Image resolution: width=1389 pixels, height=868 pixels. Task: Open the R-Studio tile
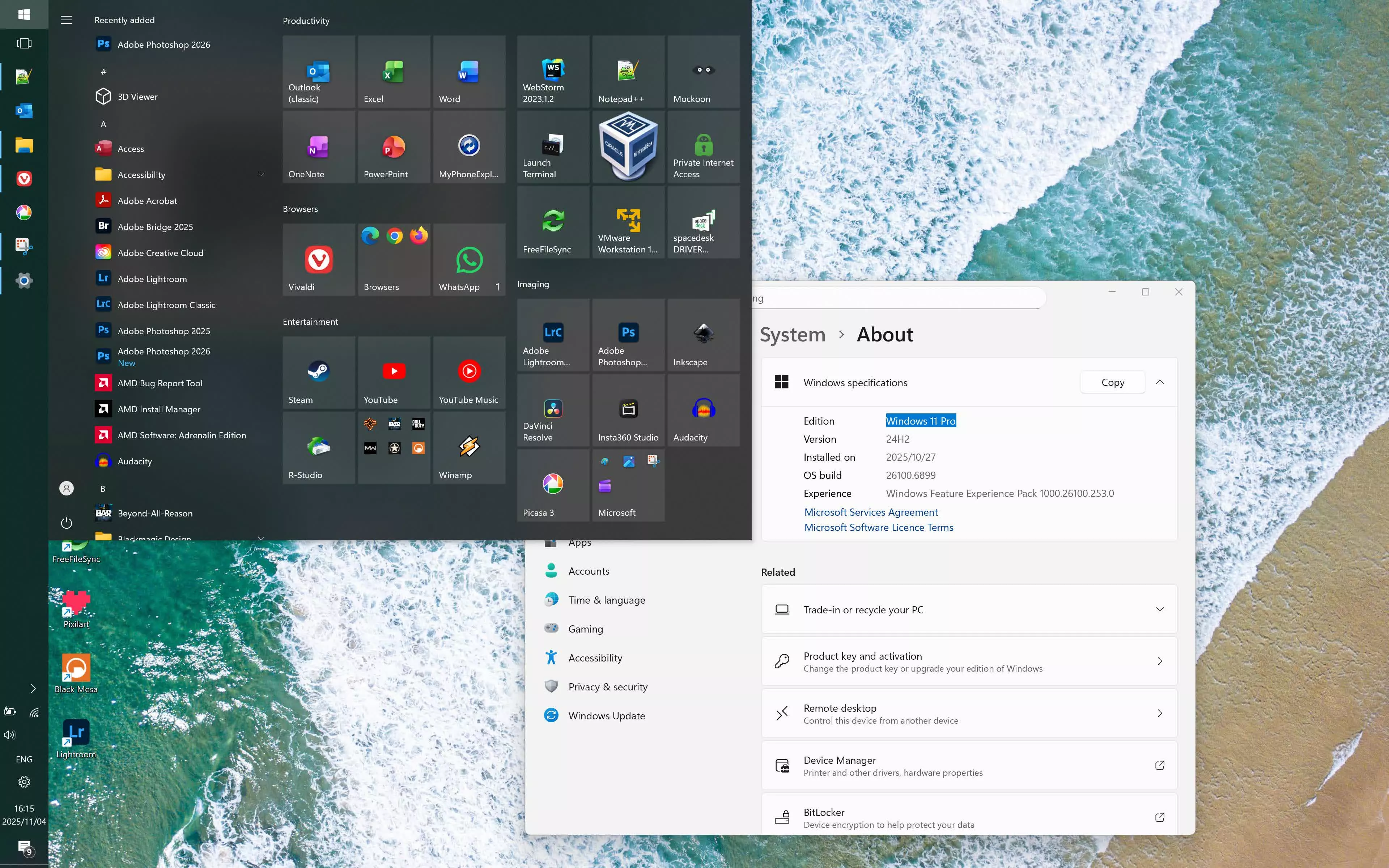coord(319,448)
